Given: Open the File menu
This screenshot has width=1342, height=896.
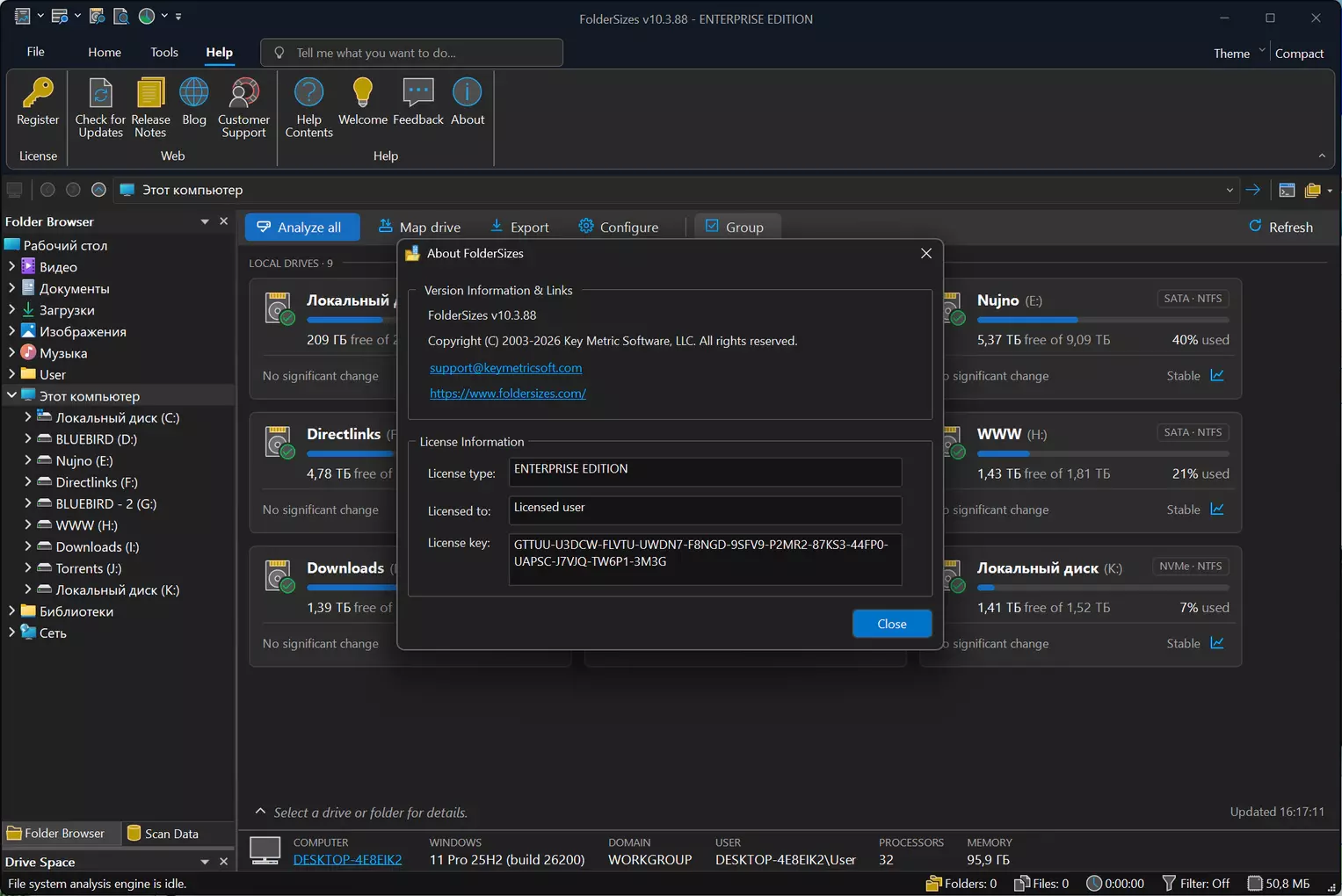Looking at the screenshot, I should 36,52.
